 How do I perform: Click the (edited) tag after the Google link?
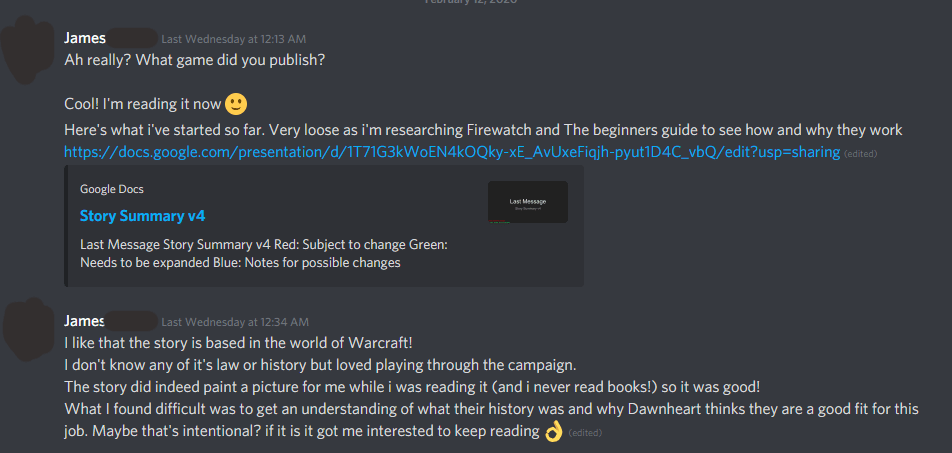click(860, 154)
